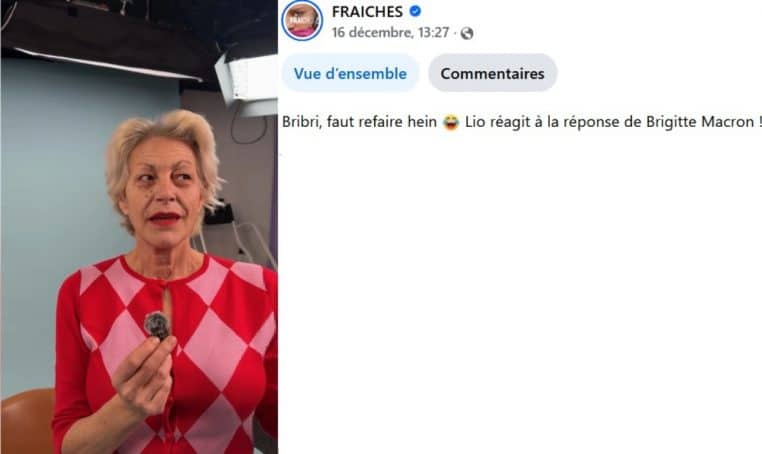
Task: Click the laughing emoji in the caption
Action: (451, 122)
